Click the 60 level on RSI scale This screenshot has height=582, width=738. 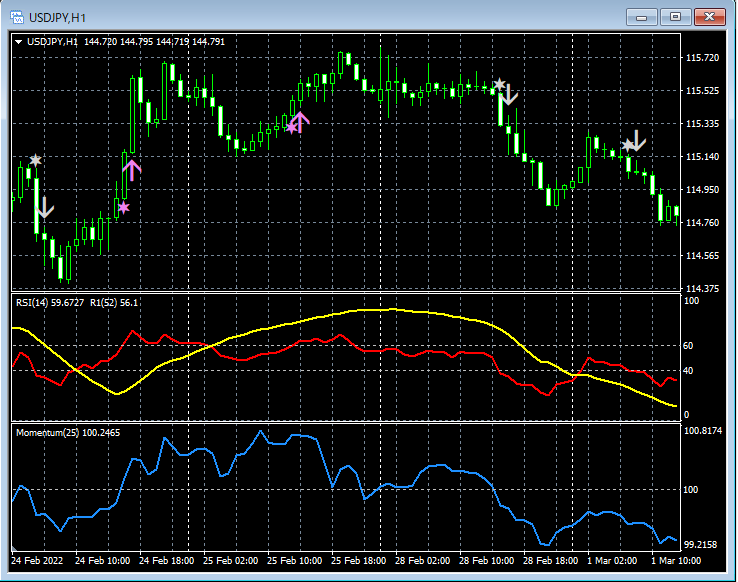pyautogui.click(x=687, y=346)
